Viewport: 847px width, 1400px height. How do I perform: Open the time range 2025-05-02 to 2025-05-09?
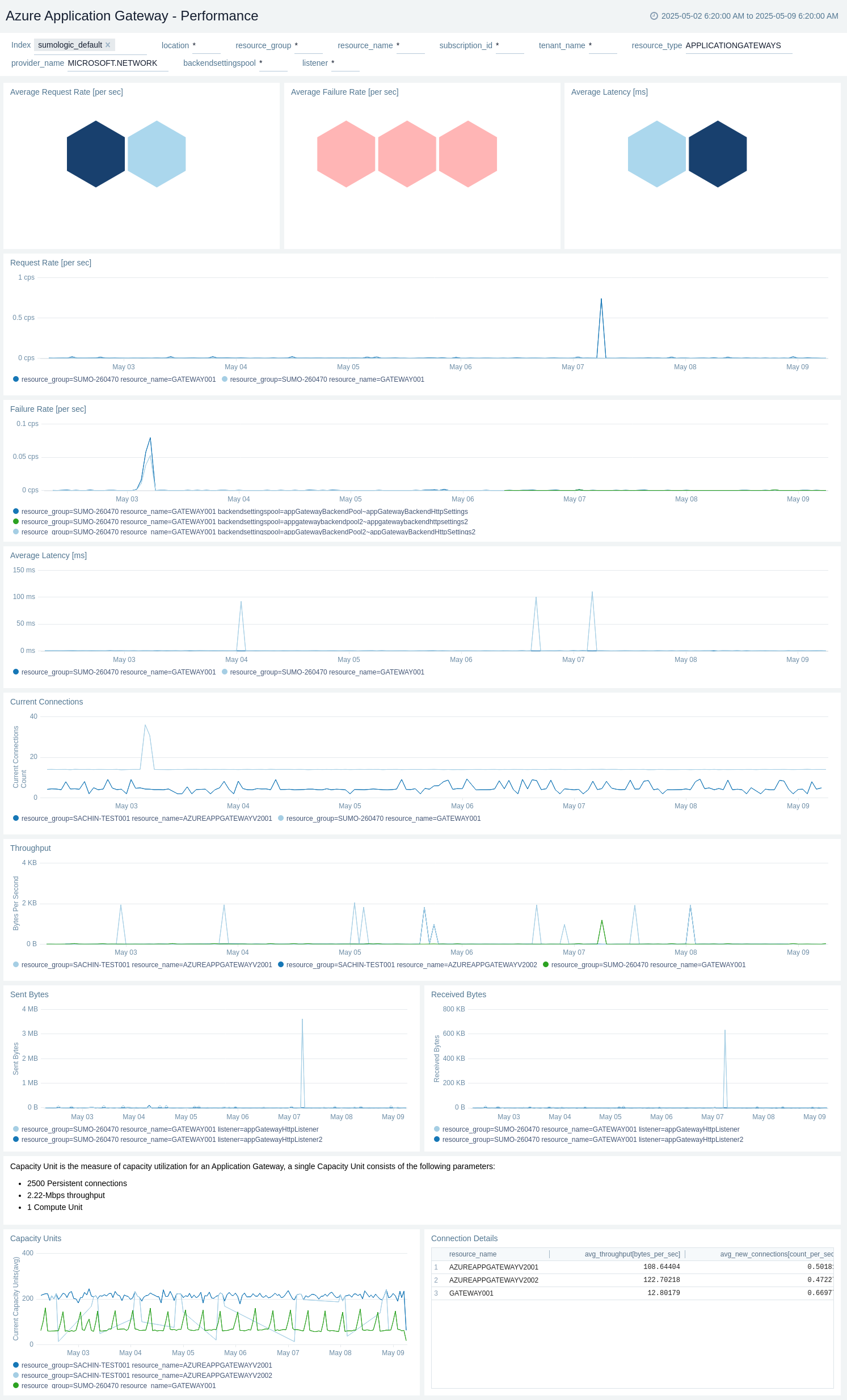click(749, 16)
